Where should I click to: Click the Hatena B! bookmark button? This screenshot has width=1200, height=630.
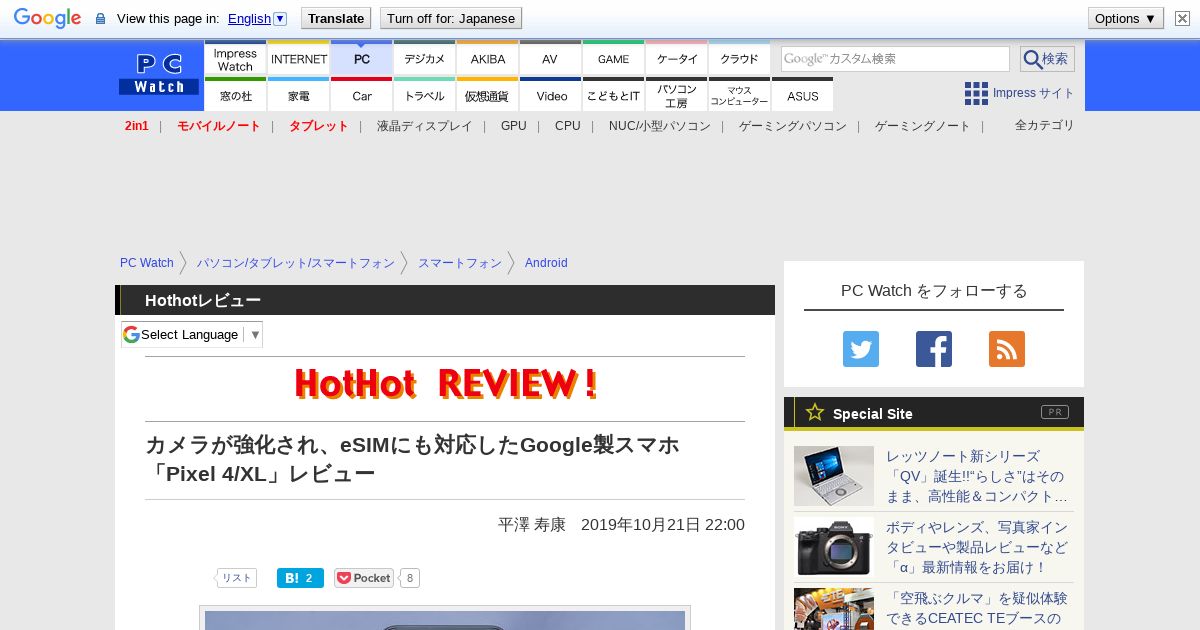point(300,578)
